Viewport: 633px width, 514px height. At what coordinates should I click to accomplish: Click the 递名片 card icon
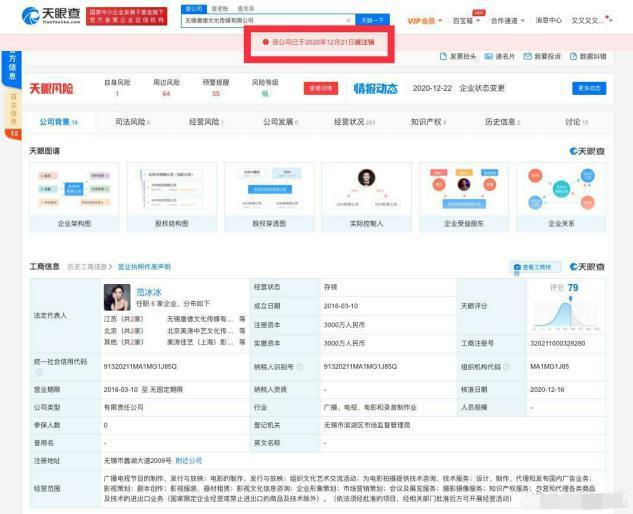point(488,57)
